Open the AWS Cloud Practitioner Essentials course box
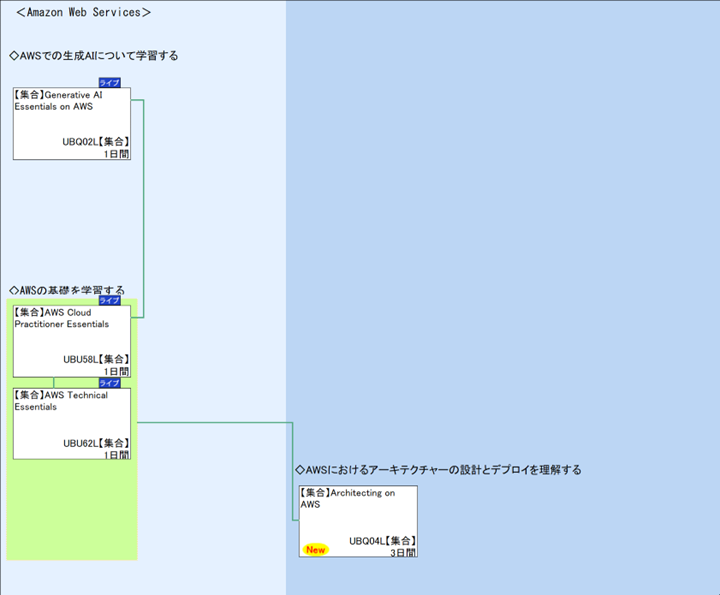 point(72,341)
